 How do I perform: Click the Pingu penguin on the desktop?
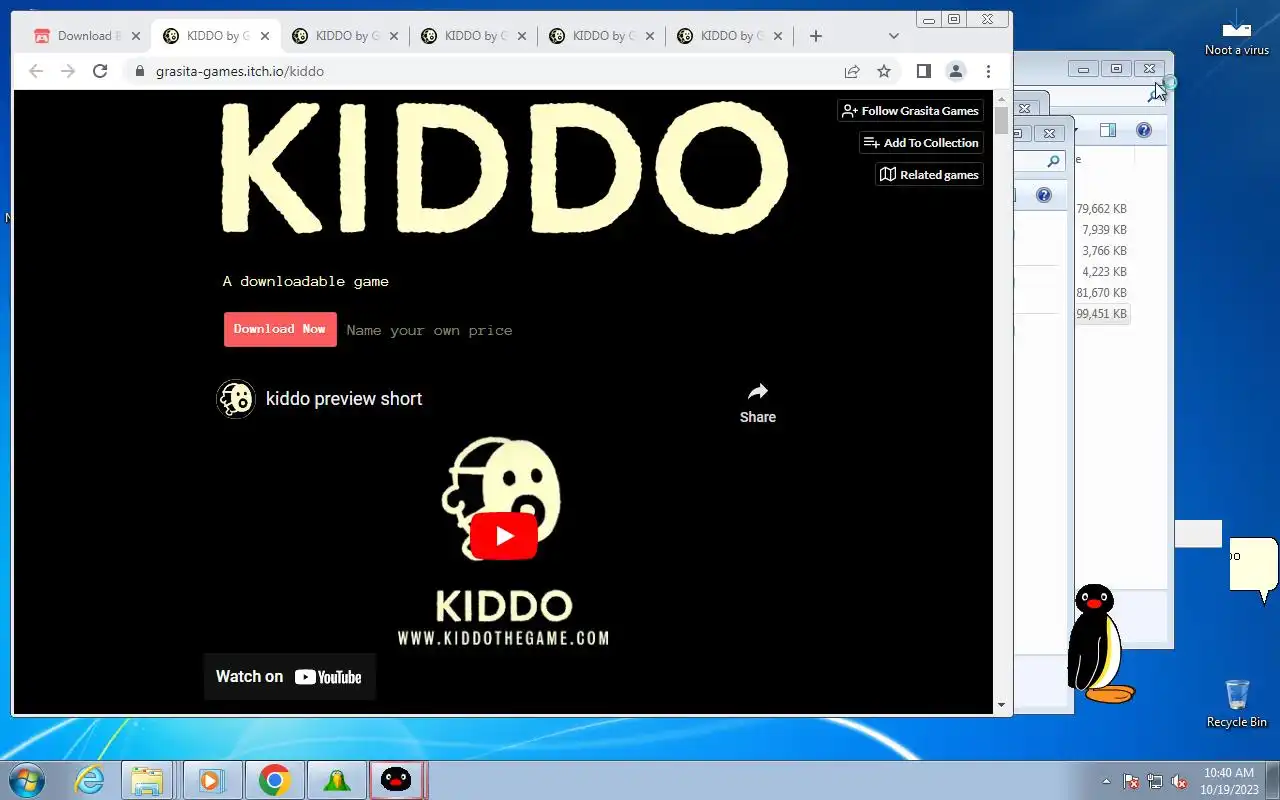[x=1099, y=643]
